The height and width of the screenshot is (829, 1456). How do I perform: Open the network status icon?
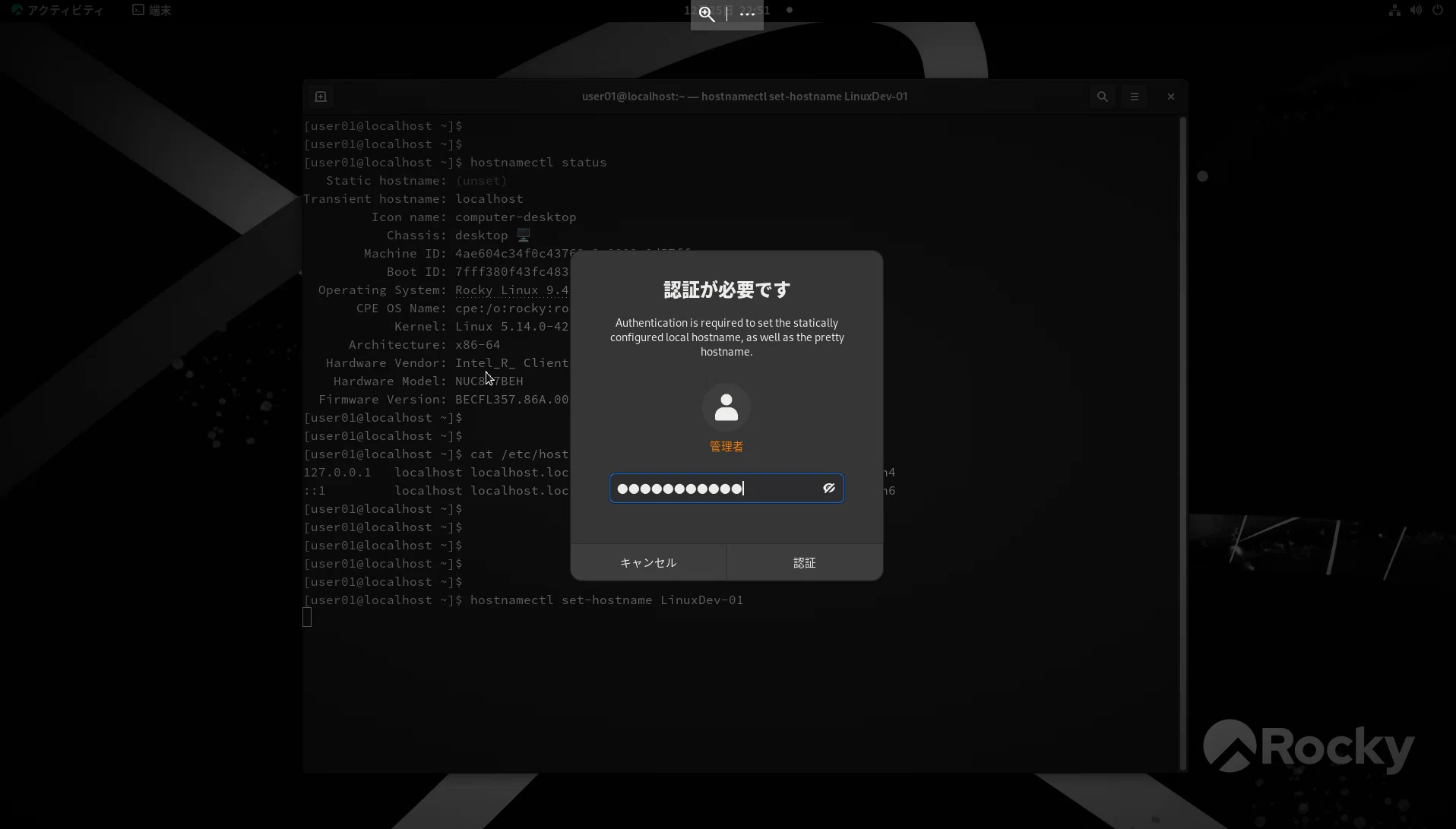point(1394,11)
